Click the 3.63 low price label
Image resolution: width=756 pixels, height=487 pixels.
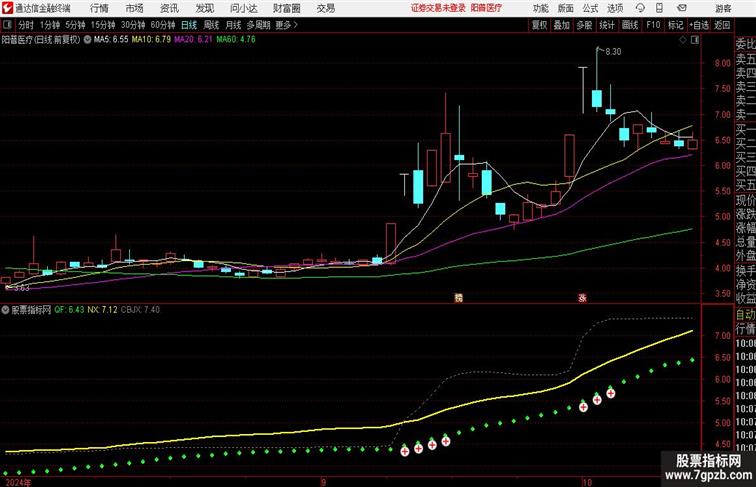(x=22, y=288)
